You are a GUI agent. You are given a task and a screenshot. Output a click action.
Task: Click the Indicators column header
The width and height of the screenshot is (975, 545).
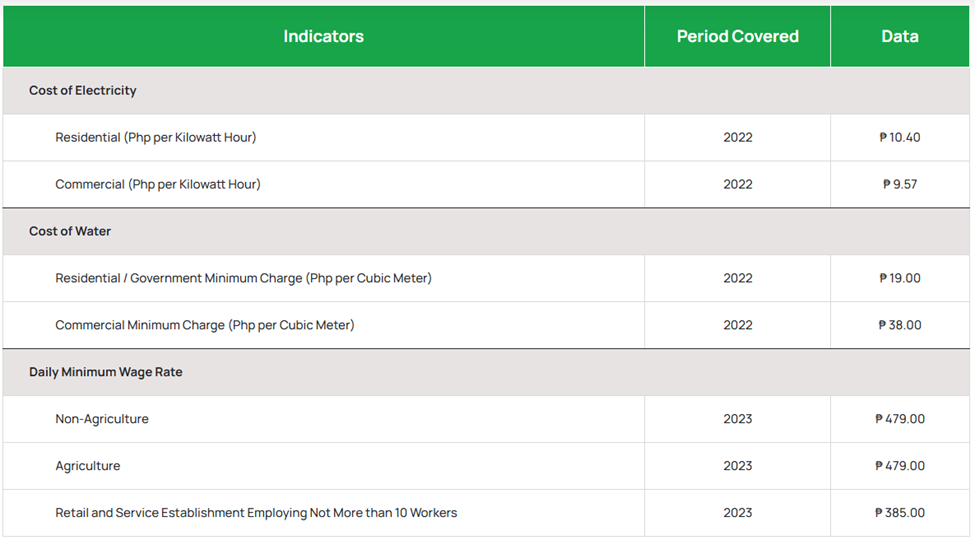[x=323, y=37]
